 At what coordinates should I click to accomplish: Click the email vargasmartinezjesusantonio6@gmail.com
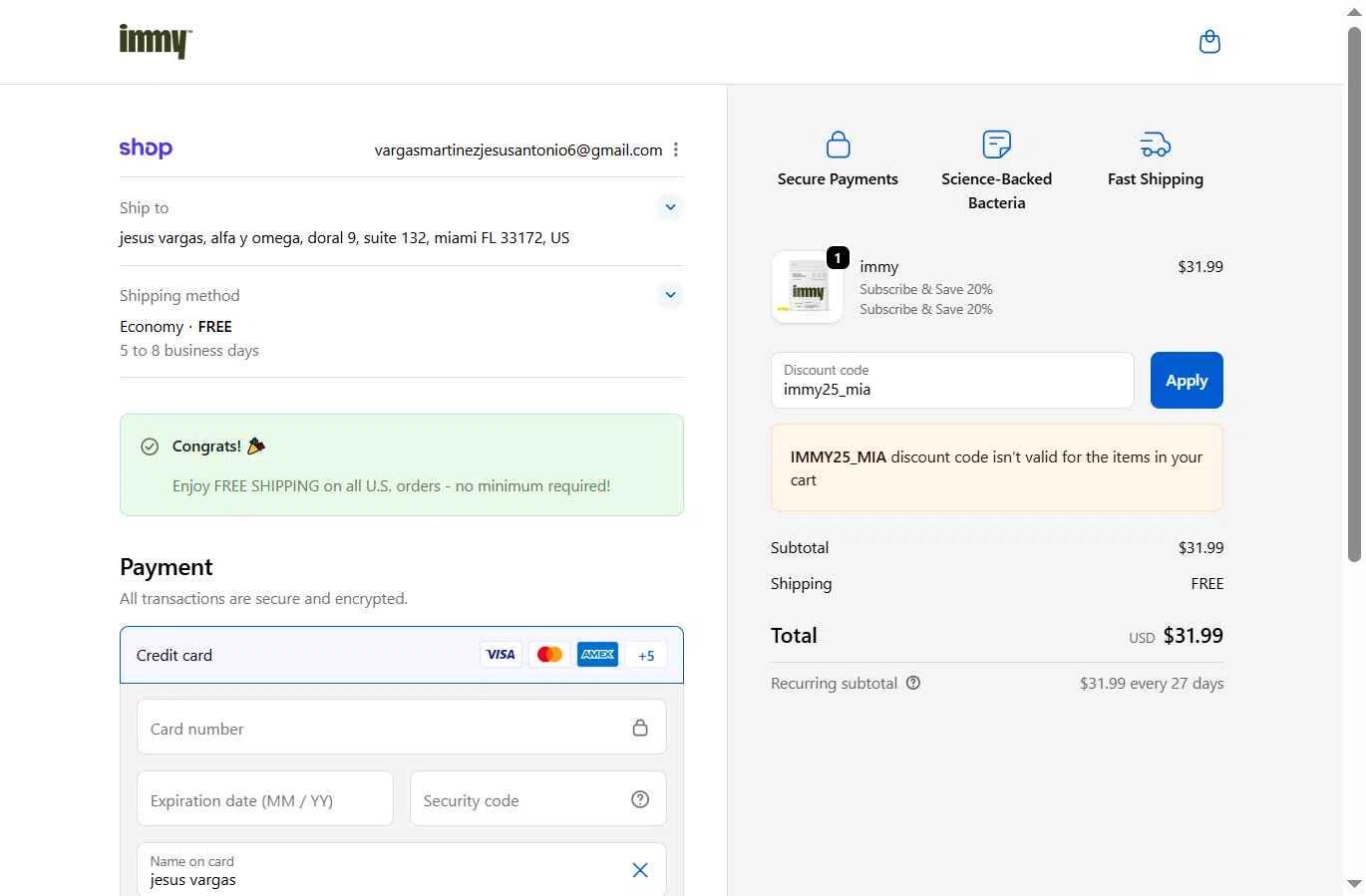point(518,149)
